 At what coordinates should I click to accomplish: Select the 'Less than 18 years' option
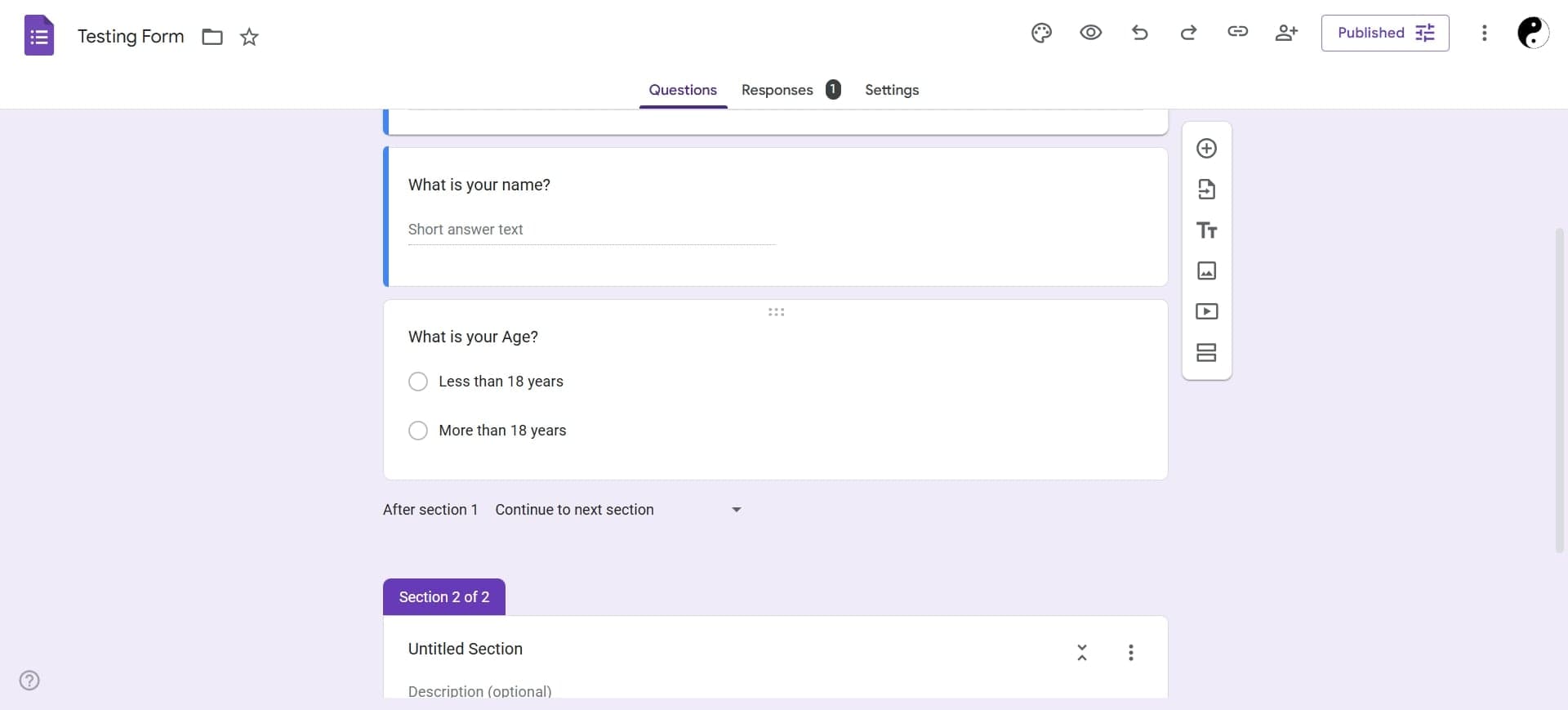(x=418, y=382)
